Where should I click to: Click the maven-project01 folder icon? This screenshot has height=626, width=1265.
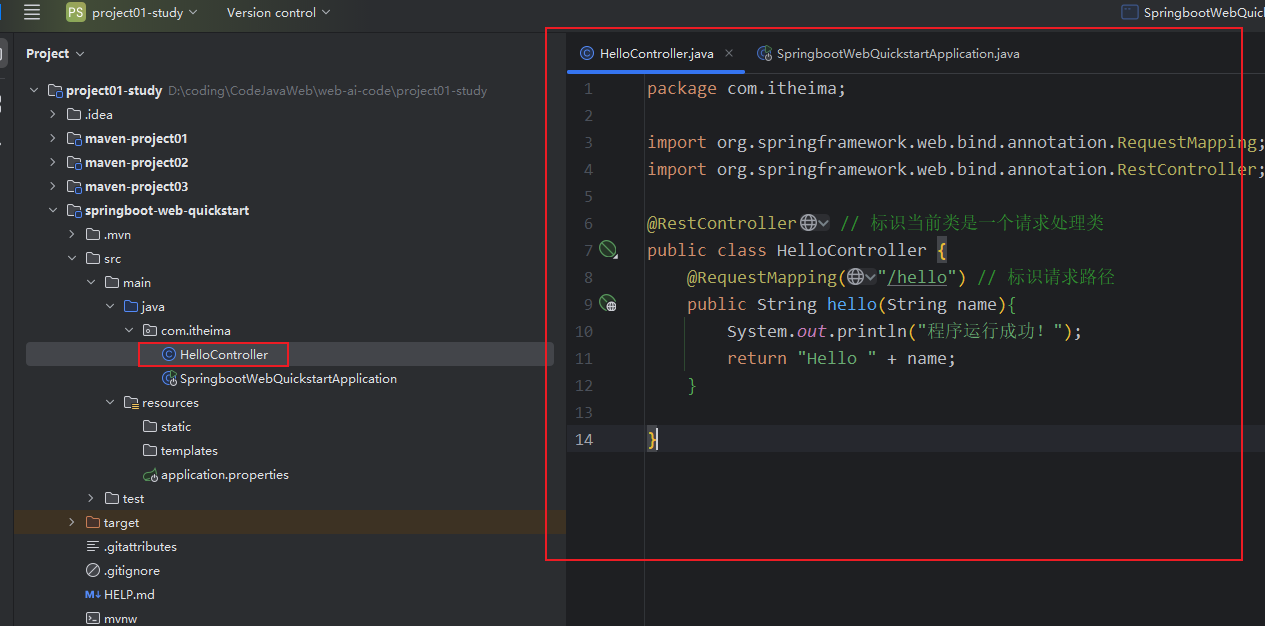click(73, 138)
